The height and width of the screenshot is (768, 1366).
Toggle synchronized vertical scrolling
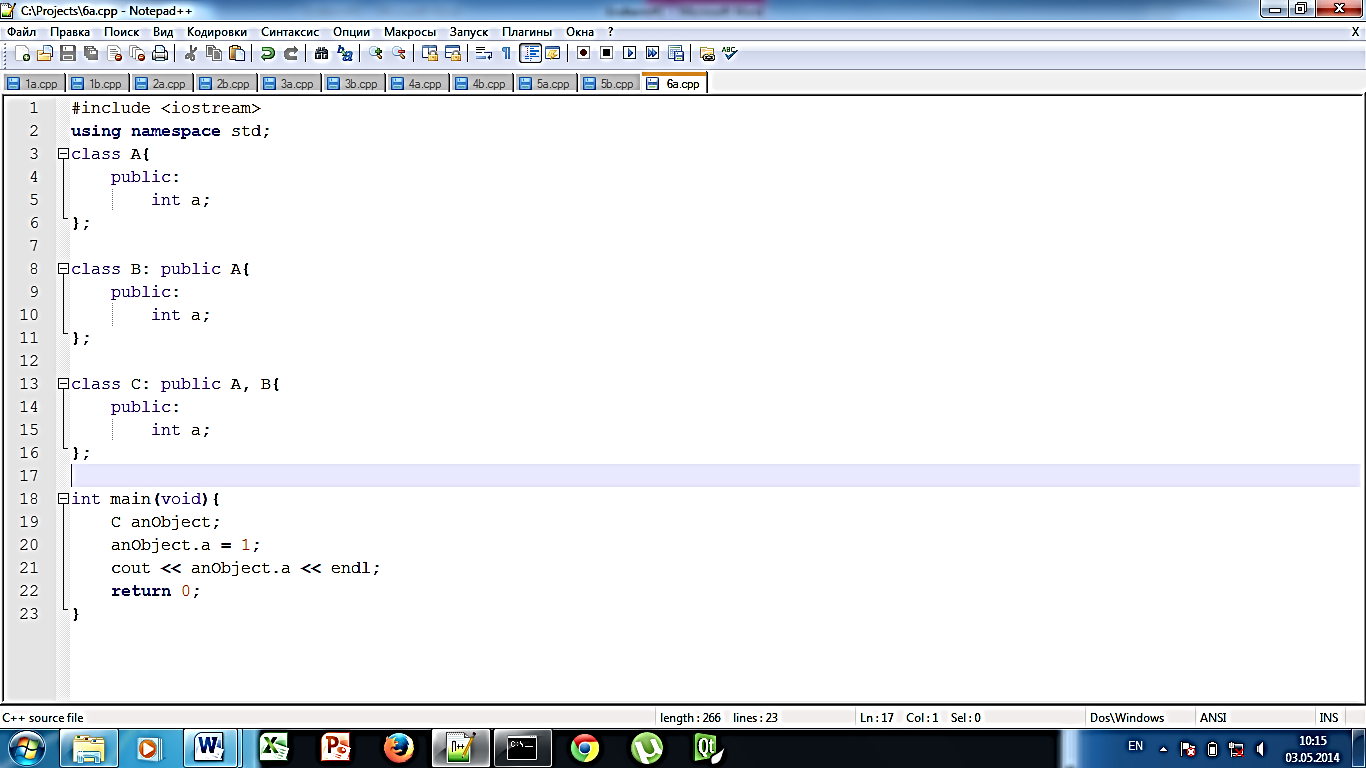(430, 53)
